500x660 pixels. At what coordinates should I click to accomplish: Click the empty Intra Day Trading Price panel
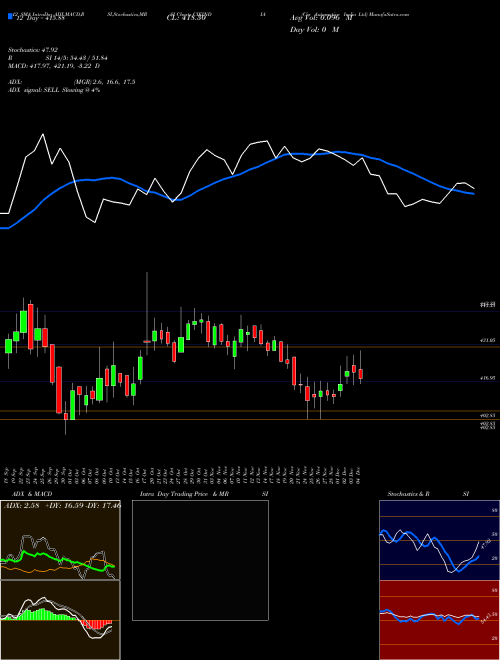point(200,560)
